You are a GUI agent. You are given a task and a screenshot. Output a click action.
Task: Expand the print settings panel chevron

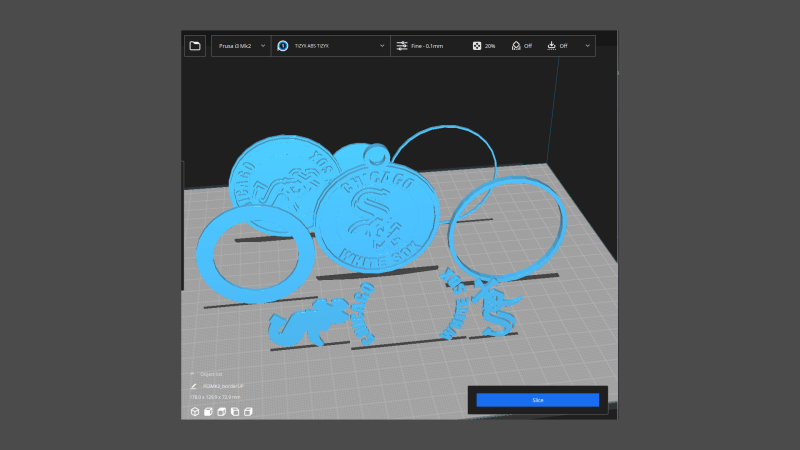click(x=587, y=46)
